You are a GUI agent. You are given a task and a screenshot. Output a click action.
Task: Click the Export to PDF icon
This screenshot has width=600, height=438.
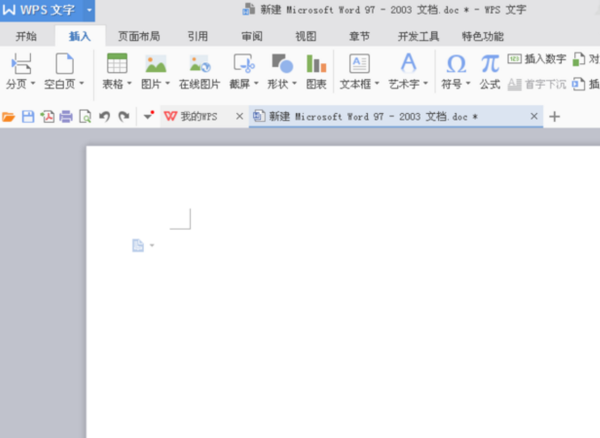coord(47,116)
